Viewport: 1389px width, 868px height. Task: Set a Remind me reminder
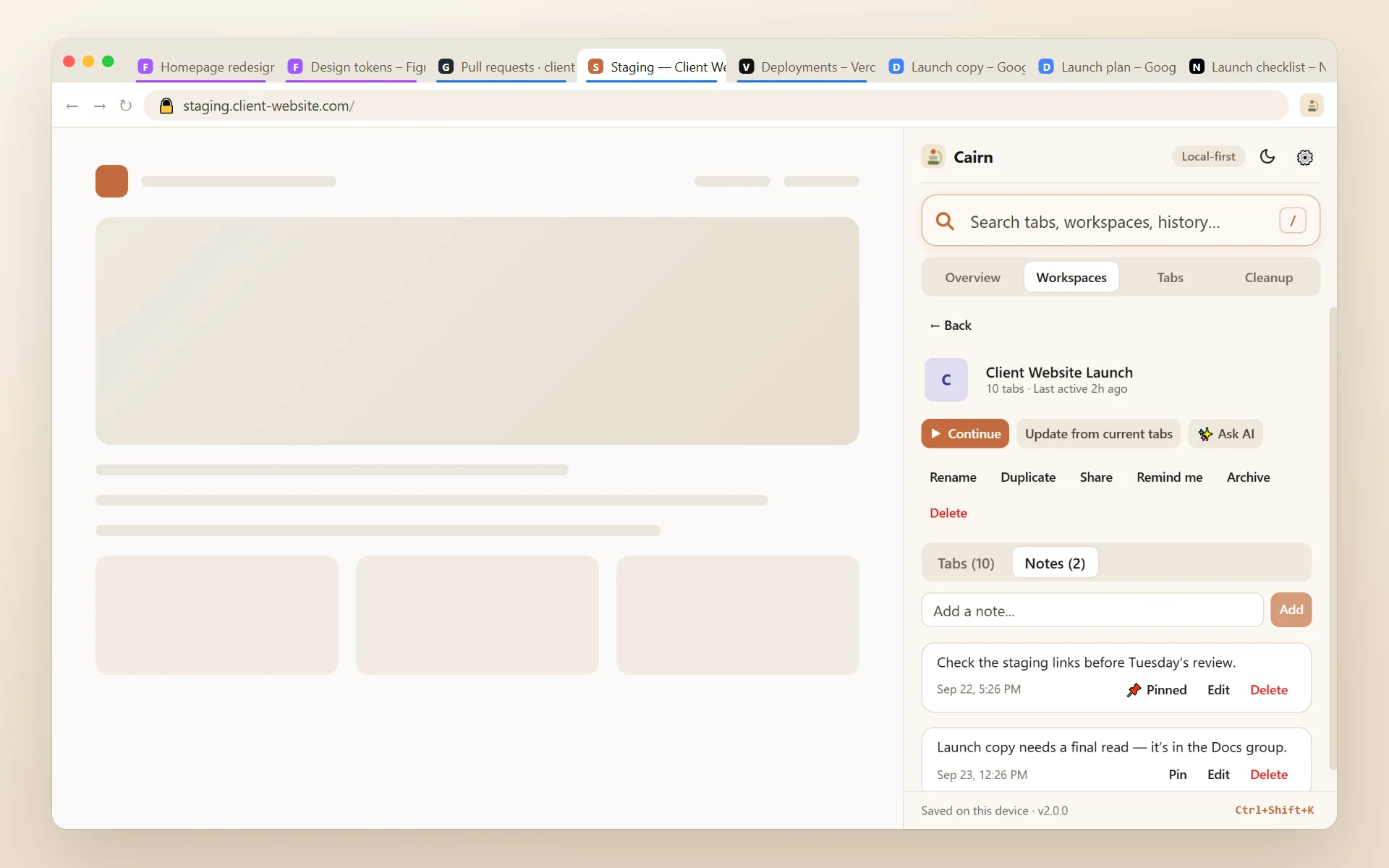tap(1169, 477)
